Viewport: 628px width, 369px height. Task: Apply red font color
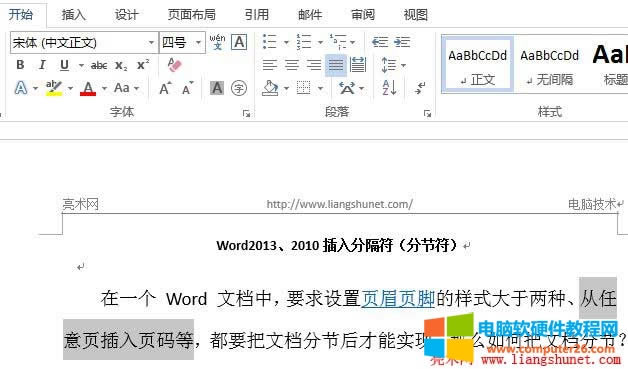pos(88,88)
